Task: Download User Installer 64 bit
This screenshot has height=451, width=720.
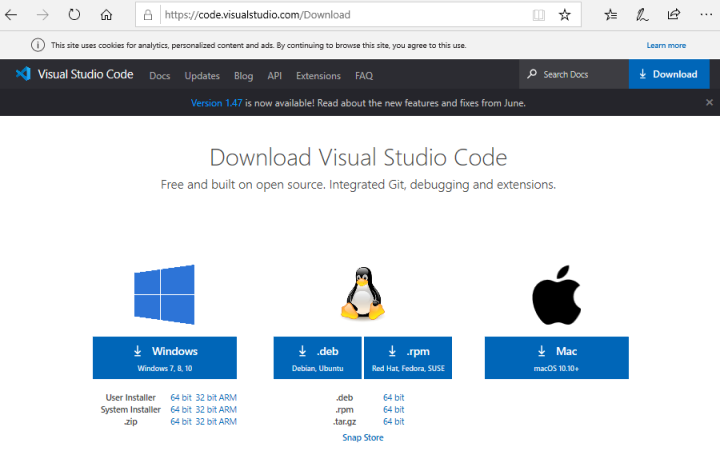Action: (181, 397)
